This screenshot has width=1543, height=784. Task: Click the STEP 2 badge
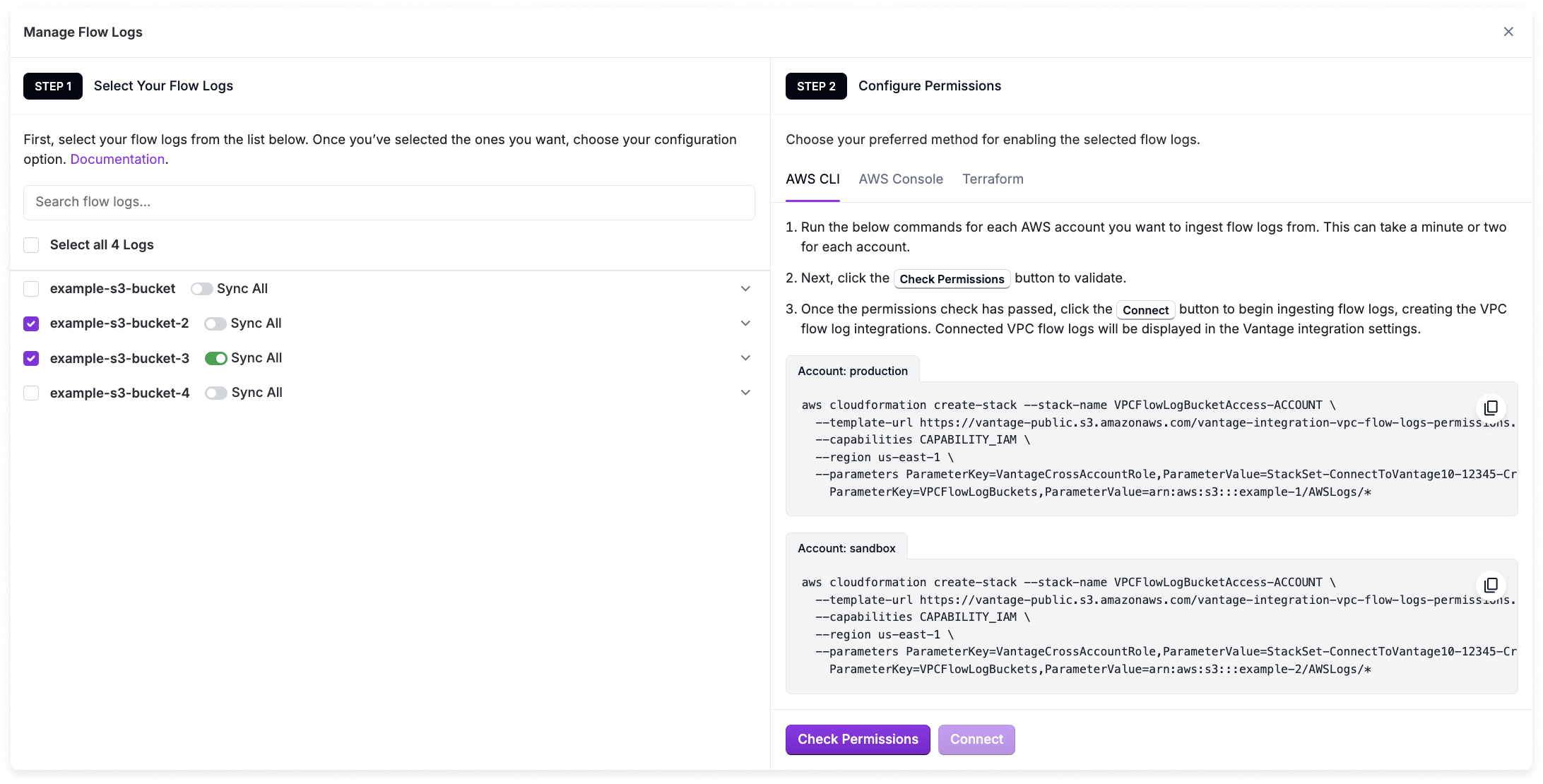[x=816, y=86]
